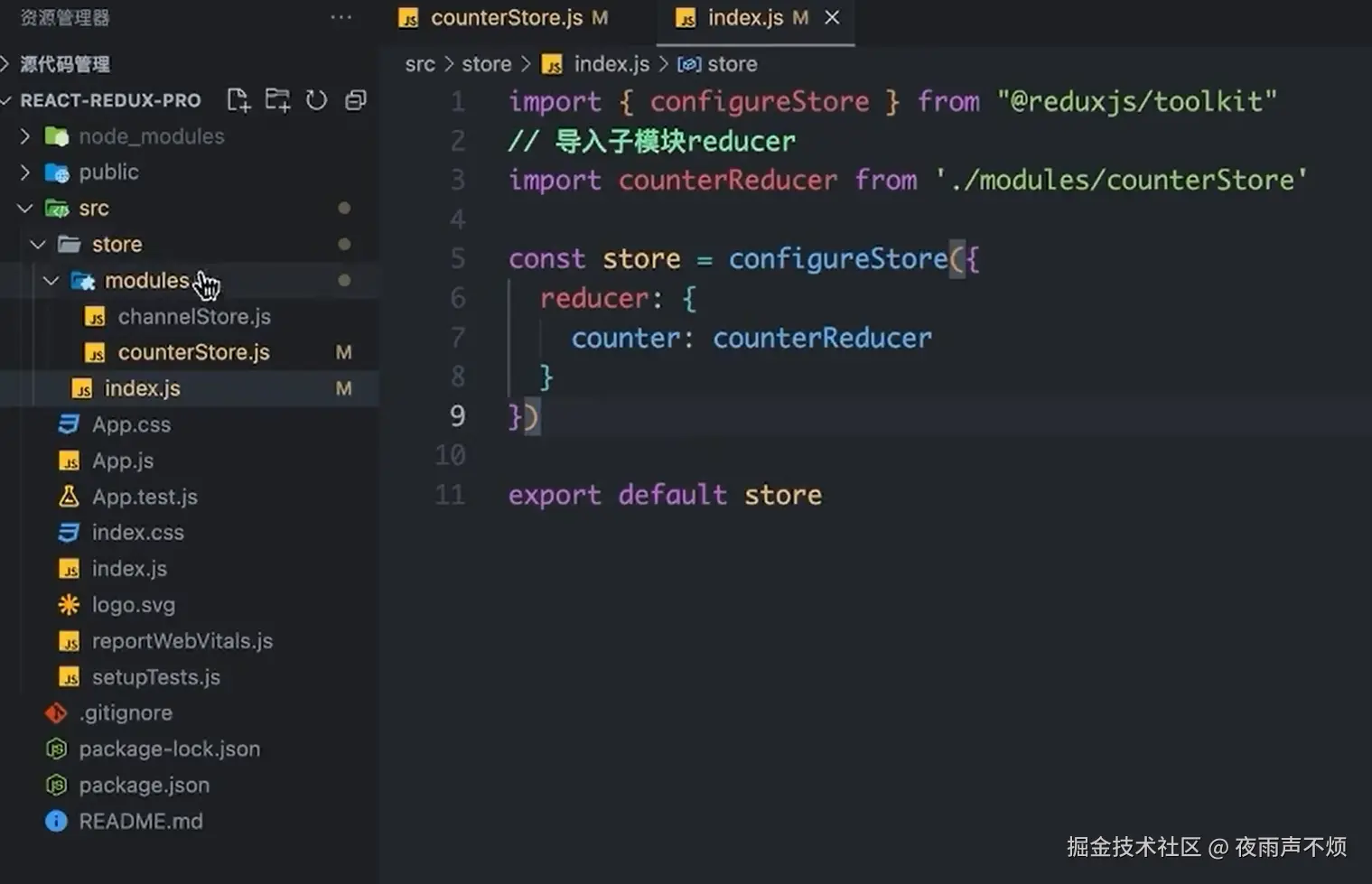The height and width of the screenshot is (884, 1372).
Task: Click the store folder icon
Action: [70, 245]
